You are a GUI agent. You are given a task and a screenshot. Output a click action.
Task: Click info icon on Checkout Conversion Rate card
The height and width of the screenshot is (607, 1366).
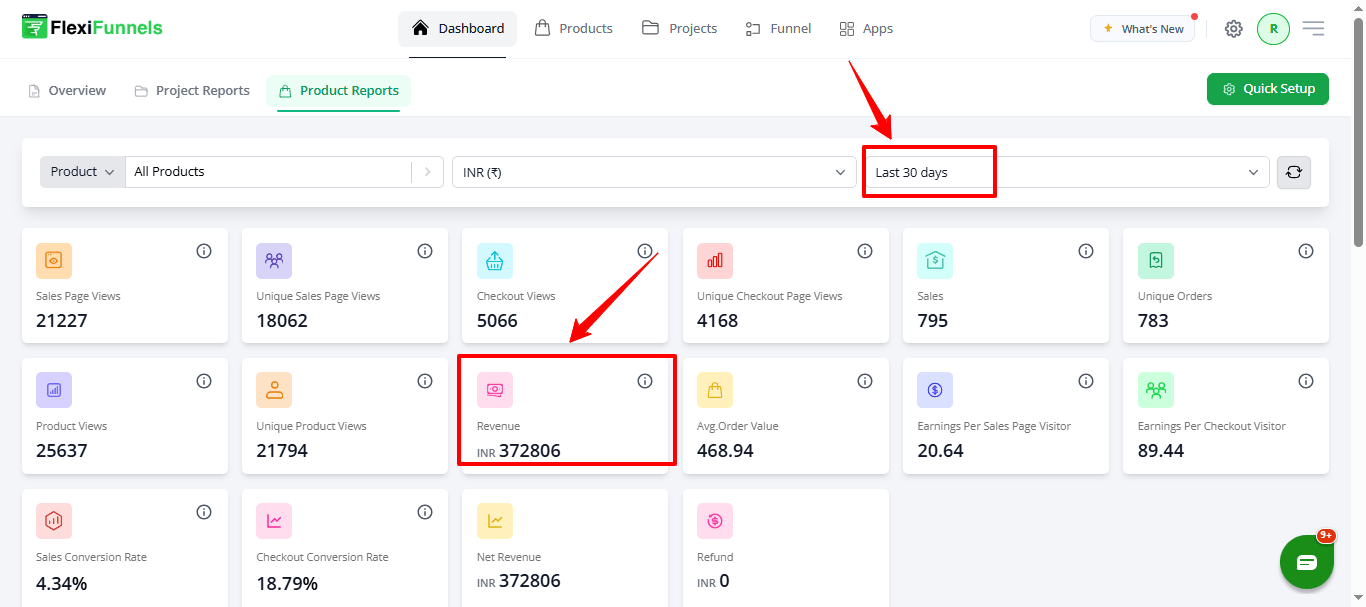tap(425, 512)
